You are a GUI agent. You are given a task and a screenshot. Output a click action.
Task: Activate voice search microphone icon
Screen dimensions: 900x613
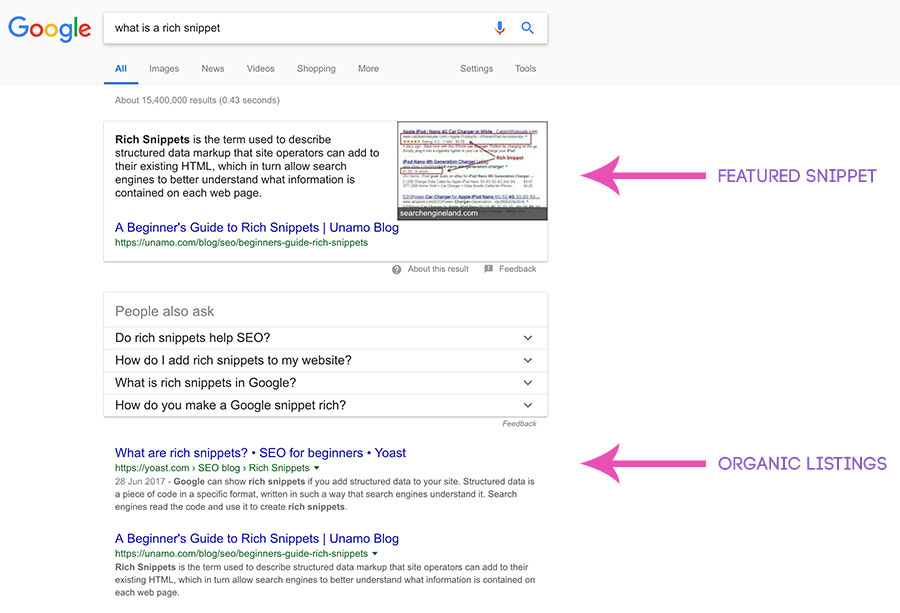tap(500, 28)
